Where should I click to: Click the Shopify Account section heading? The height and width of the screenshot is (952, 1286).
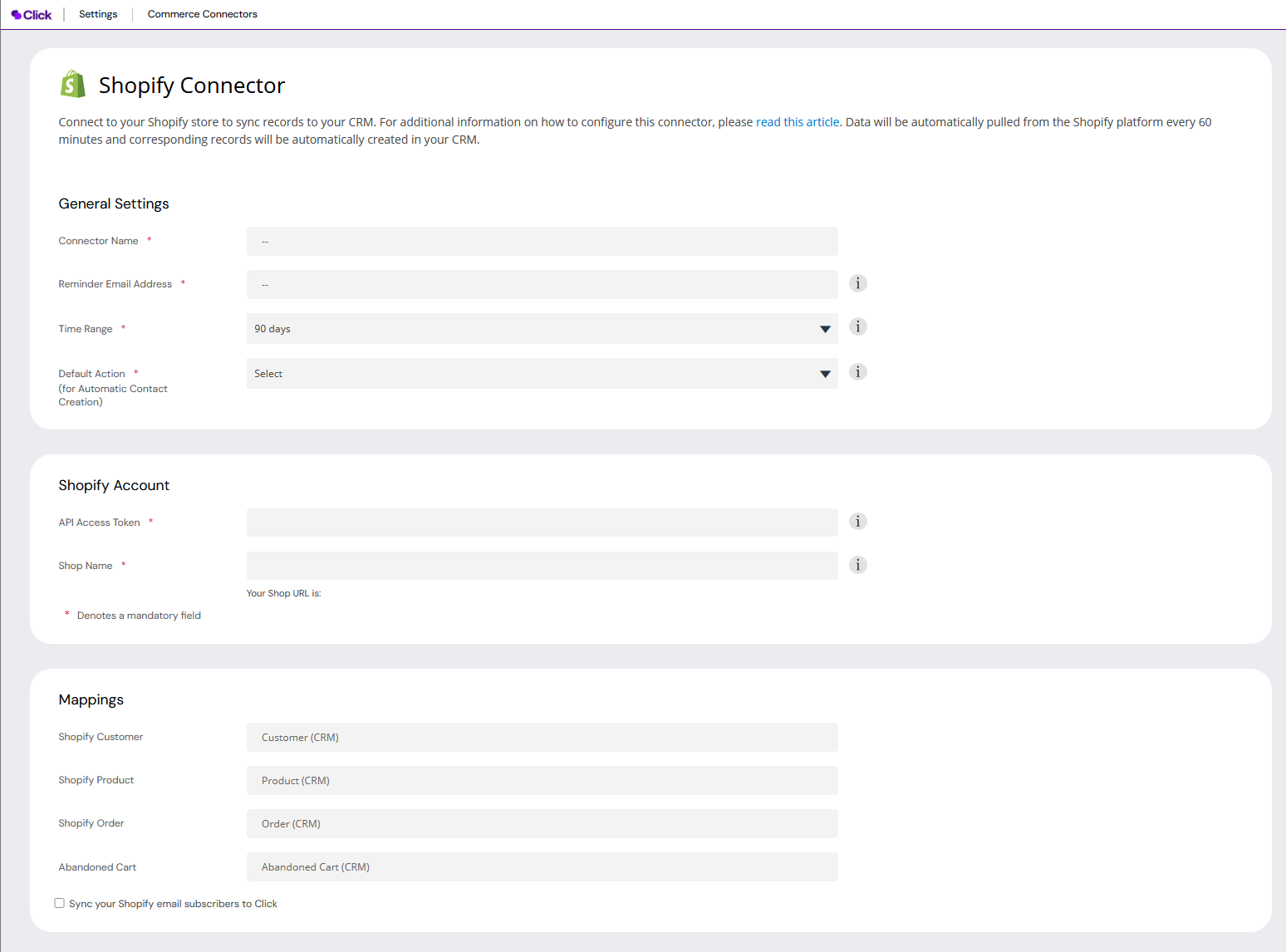point(114,485)
